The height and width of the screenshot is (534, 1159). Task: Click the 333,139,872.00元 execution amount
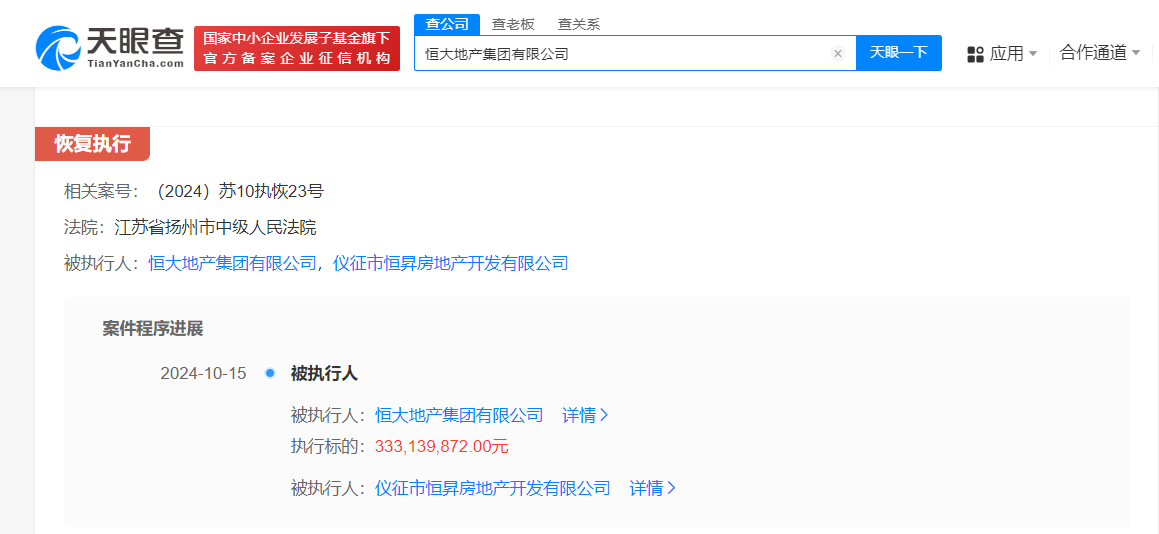point(441,446)
